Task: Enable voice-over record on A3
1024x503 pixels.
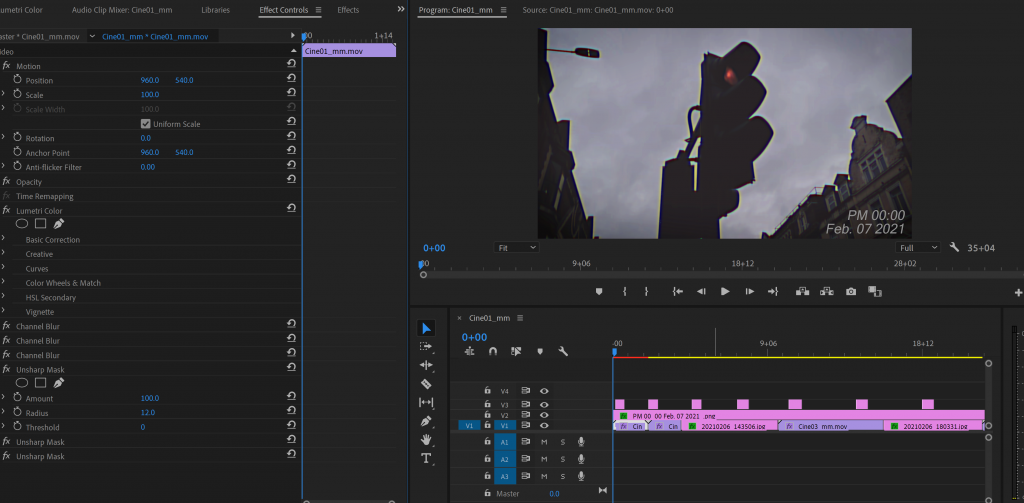Action: (x=581, y=476)
